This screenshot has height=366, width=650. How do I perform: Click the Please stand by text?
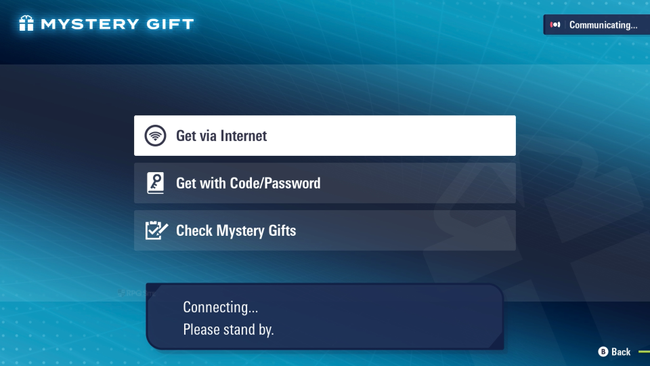(x=228, y=330)
